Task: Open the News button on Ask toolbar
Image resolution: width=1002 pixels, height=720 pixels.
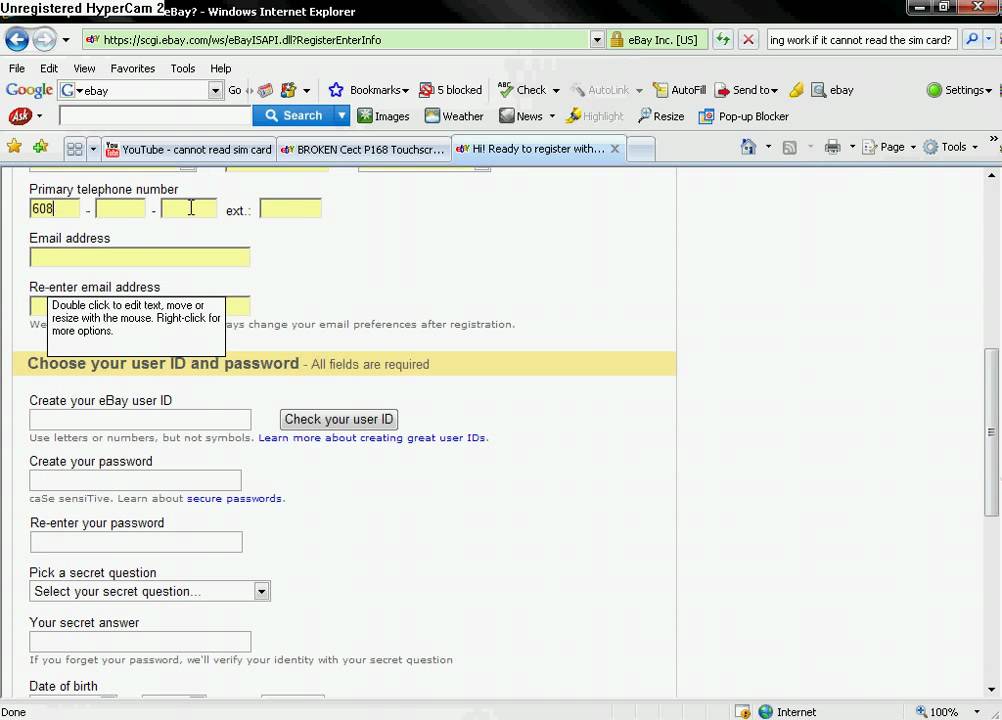Action: [x=521, y=116]
